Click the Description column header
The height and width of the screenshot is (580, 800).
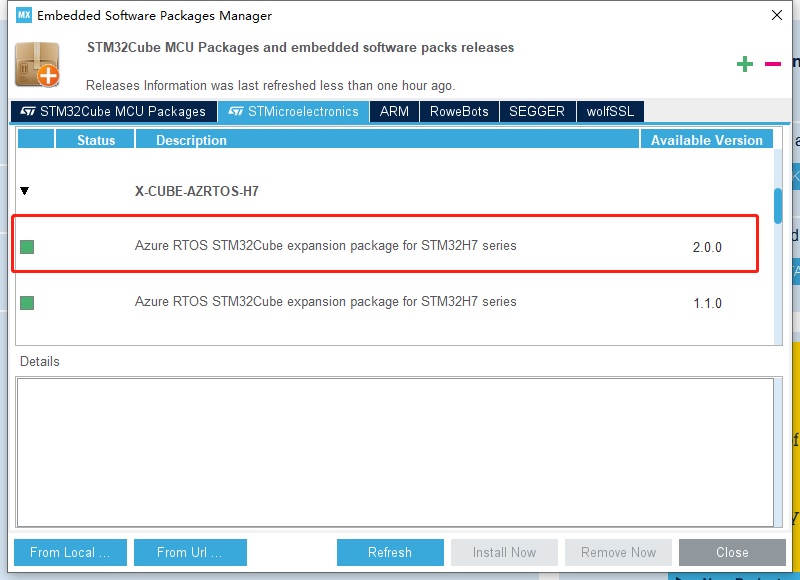pos(387,139)
